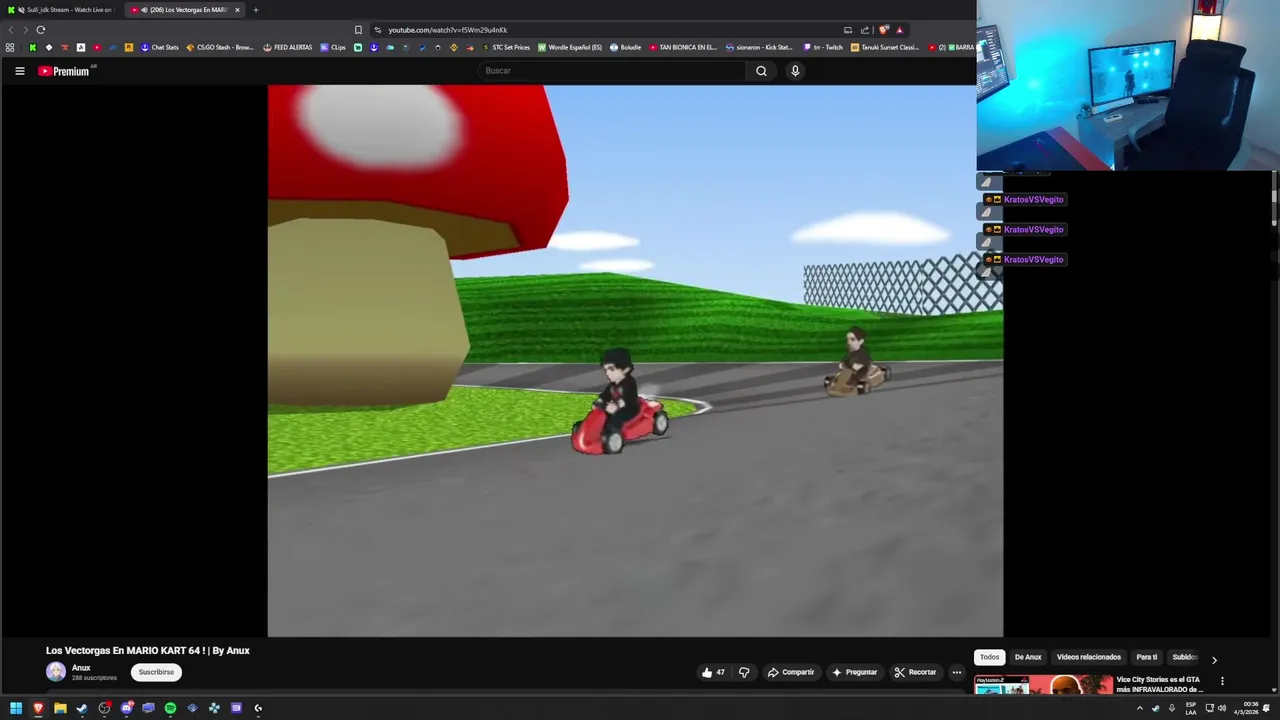Open the Compartir share dialog

[791, 672]
